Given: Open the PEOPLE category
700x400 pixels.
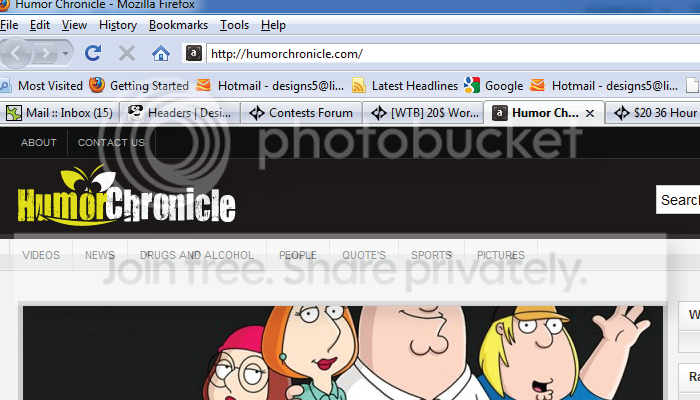Looking at the screenshot, I should tap(298, 255).
